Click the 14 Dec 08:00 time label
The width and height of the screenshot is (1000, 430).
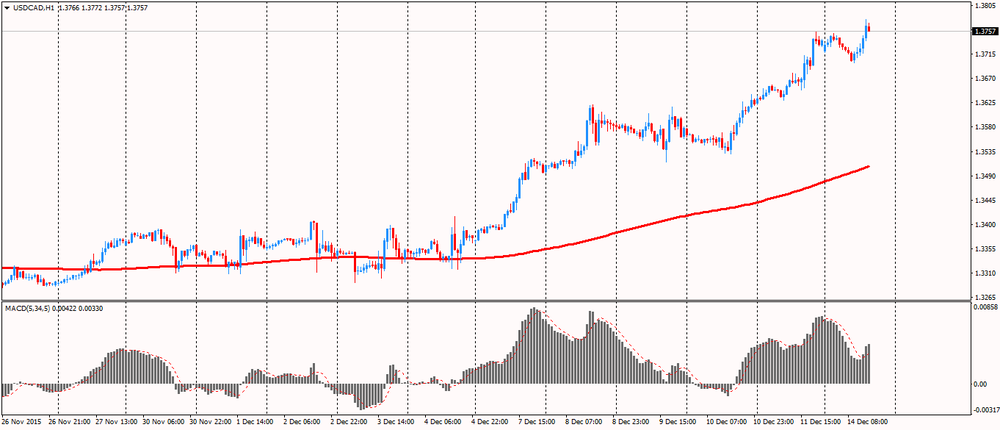coord(867,422)
